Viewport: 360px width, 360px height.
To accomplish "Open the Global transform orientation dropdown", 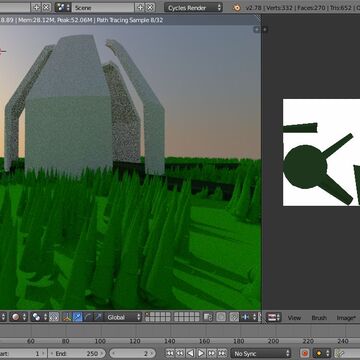I will 122,317.
